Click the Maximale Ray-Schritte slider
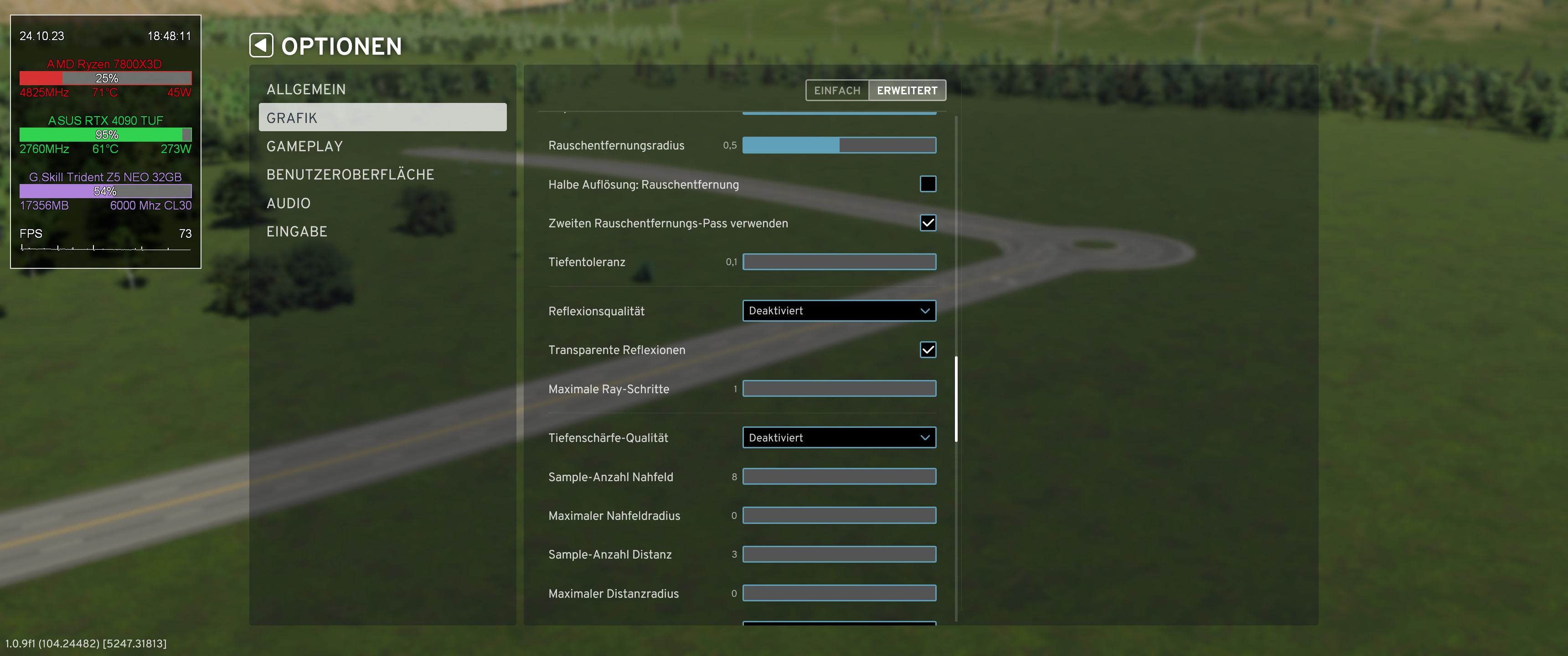The image size is (1568, 656). pyautogui.click(x=840, y=388)
